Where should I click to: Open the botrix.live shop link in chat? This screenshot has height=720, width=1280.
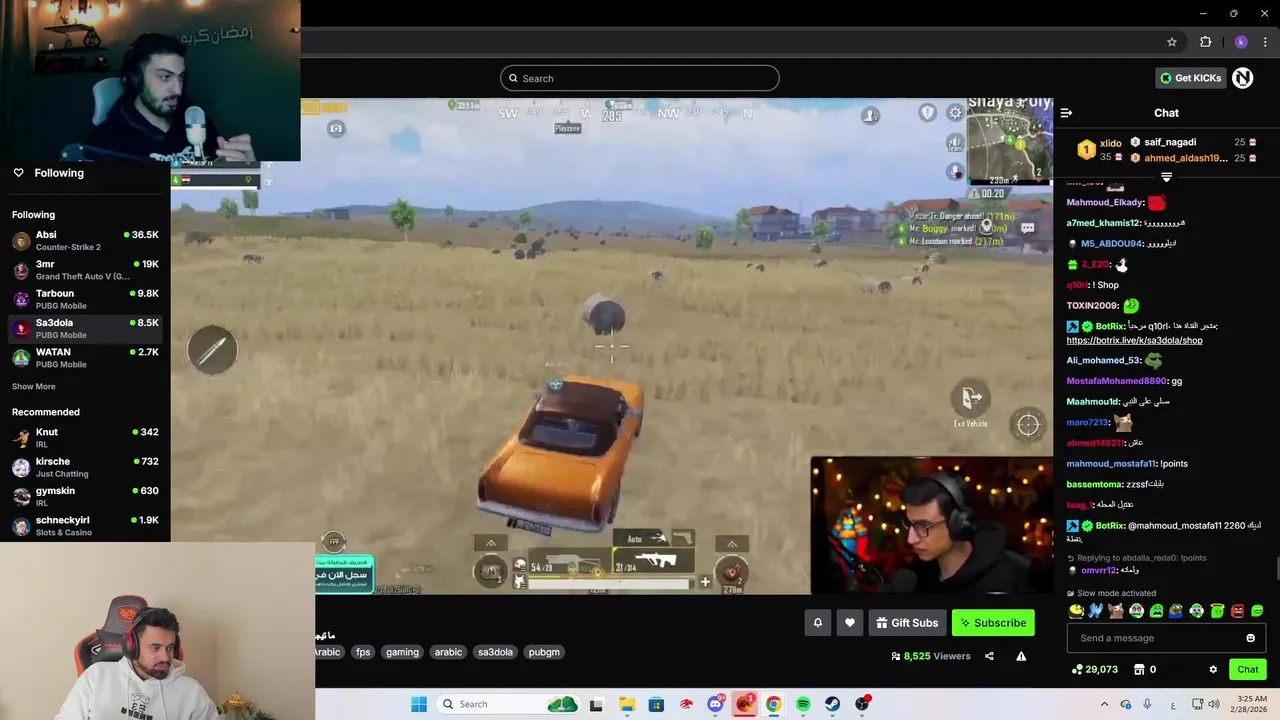(1134, 340)
